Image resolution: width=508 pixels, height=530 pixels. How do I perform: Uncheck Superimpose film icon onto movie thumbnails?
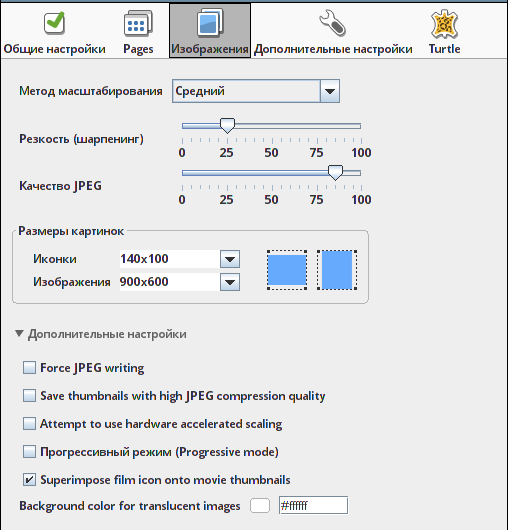[x=29, y=480]
